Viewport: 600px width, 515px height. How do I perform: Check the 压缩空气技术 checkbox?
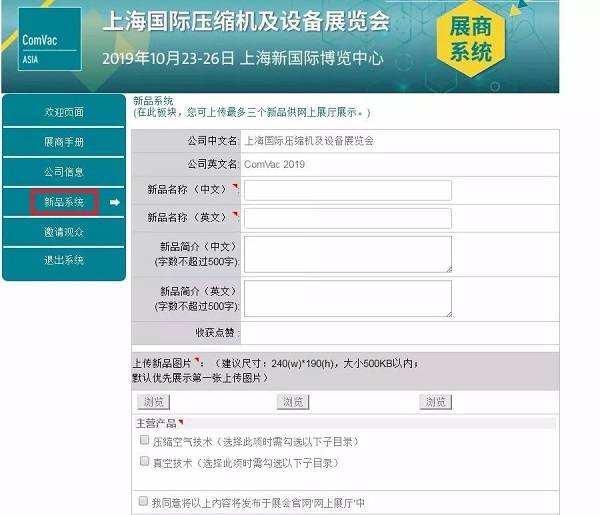click(144, 440)
